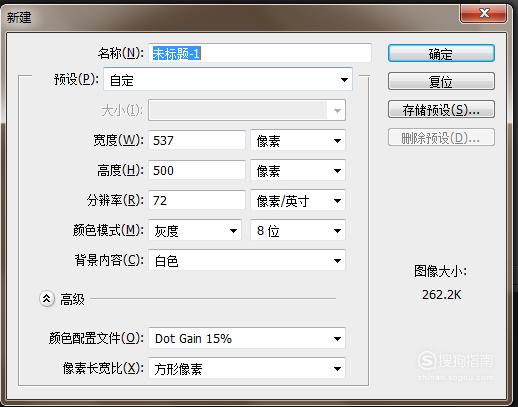This screenshot has width=518, height=407.
Task: Click the 复位 button
Action: pyautogui.click(x=441, y=81)
